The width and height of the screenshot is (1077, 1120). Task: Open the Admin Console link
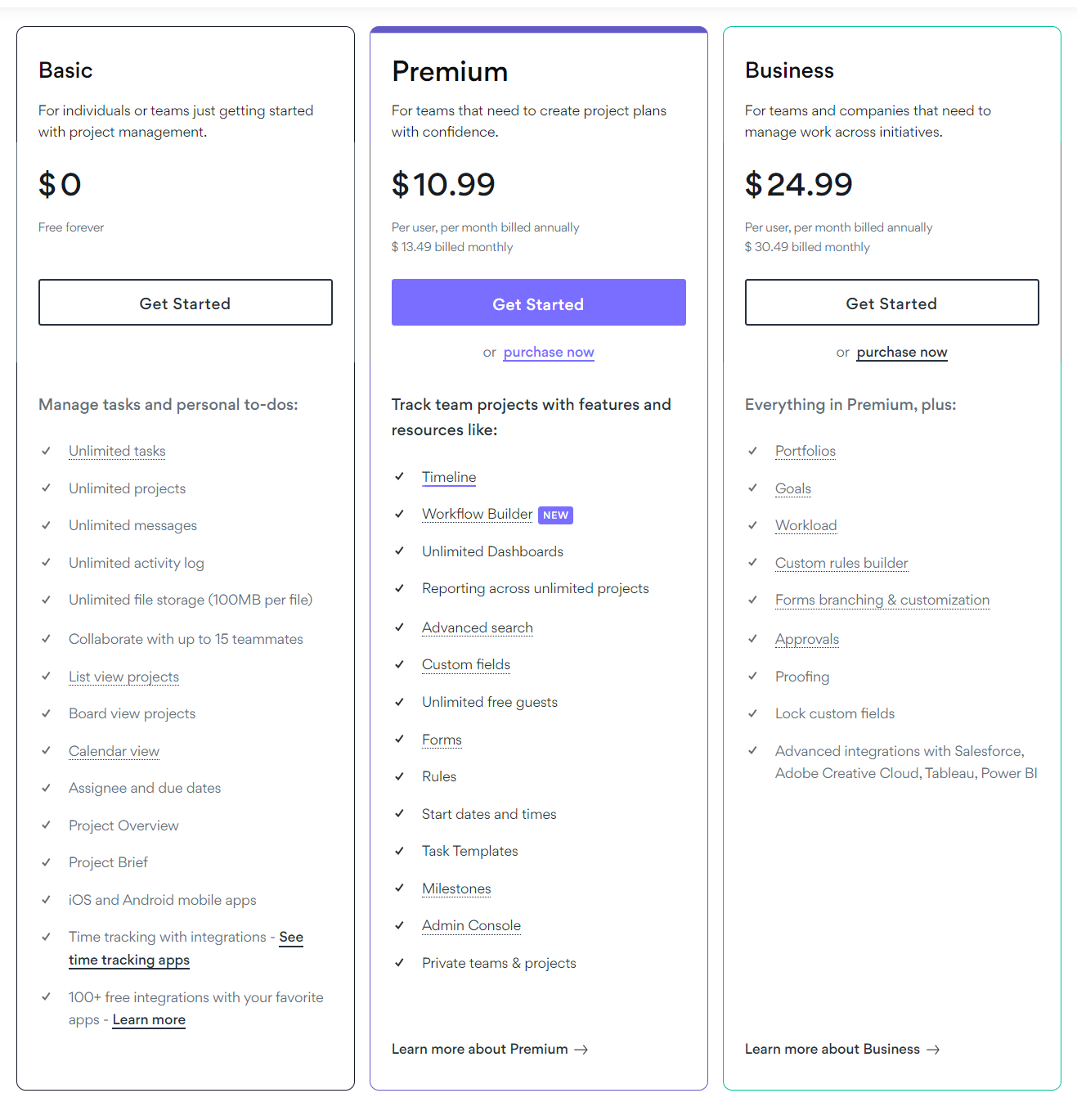(471, 925)
